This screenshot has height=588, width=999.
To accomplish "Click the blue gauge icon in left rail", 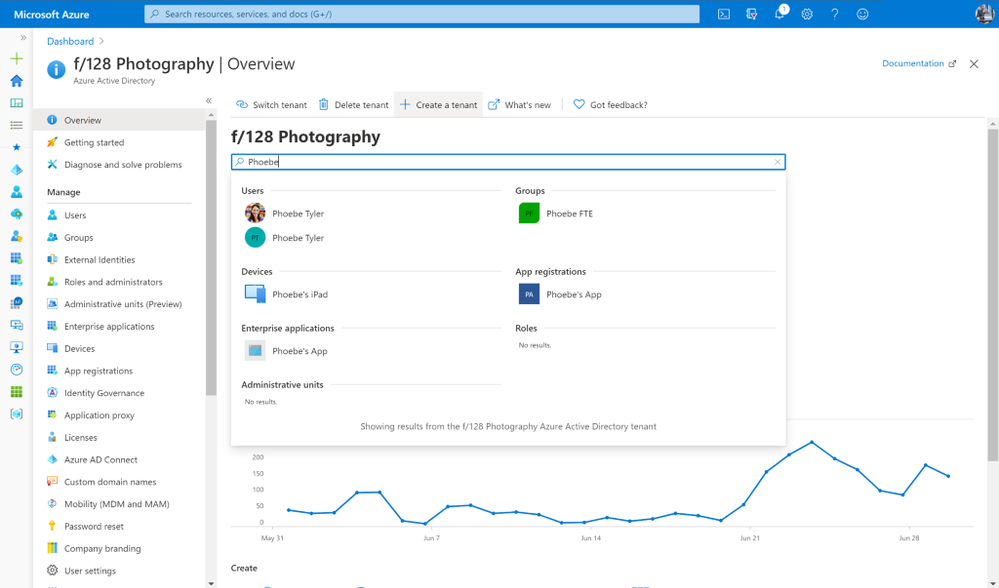I will (17, 369).
